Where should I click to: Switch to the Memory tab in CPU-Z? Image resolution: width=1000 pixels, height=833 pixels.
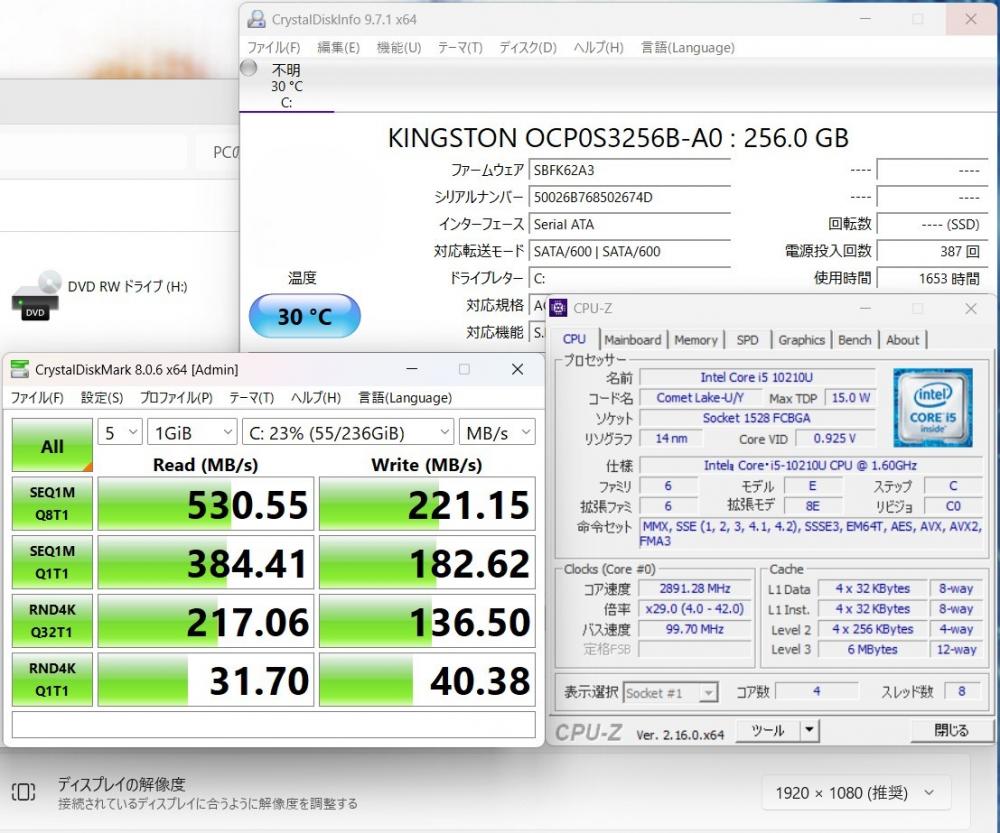(695, 340)
